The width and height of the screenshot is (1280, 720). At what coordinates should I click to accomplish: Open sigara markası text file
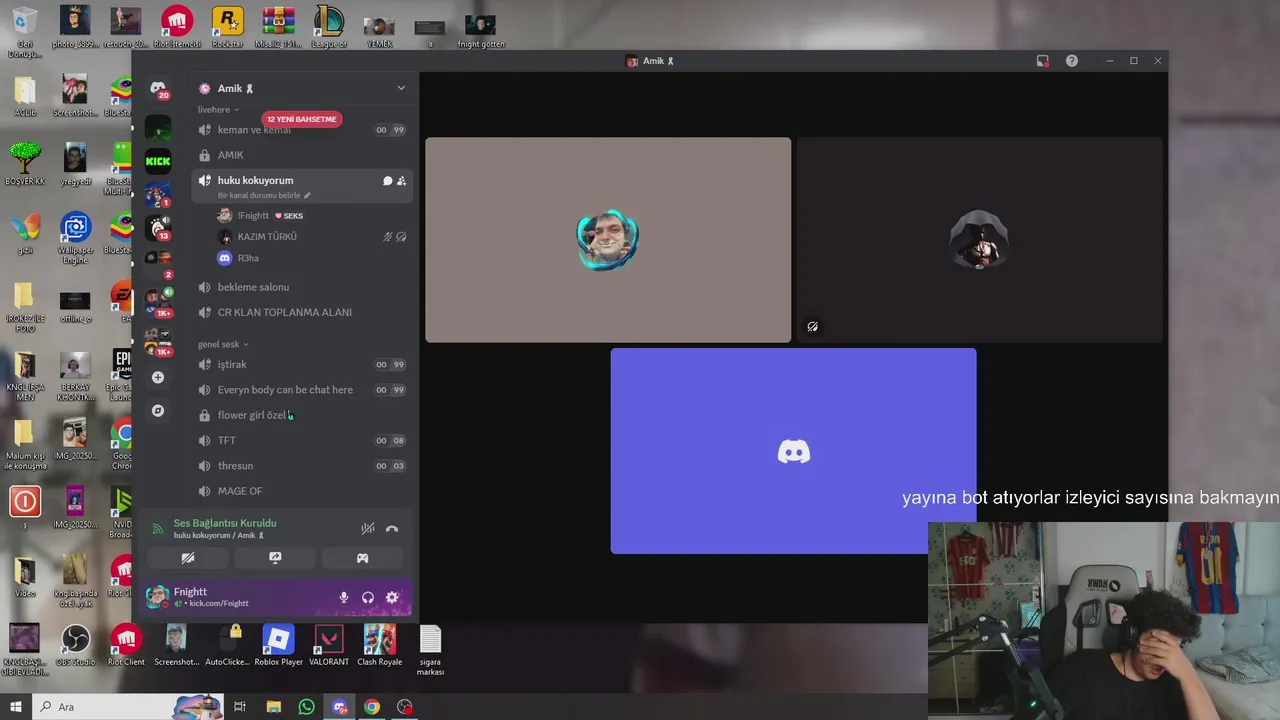coord(430,650)
